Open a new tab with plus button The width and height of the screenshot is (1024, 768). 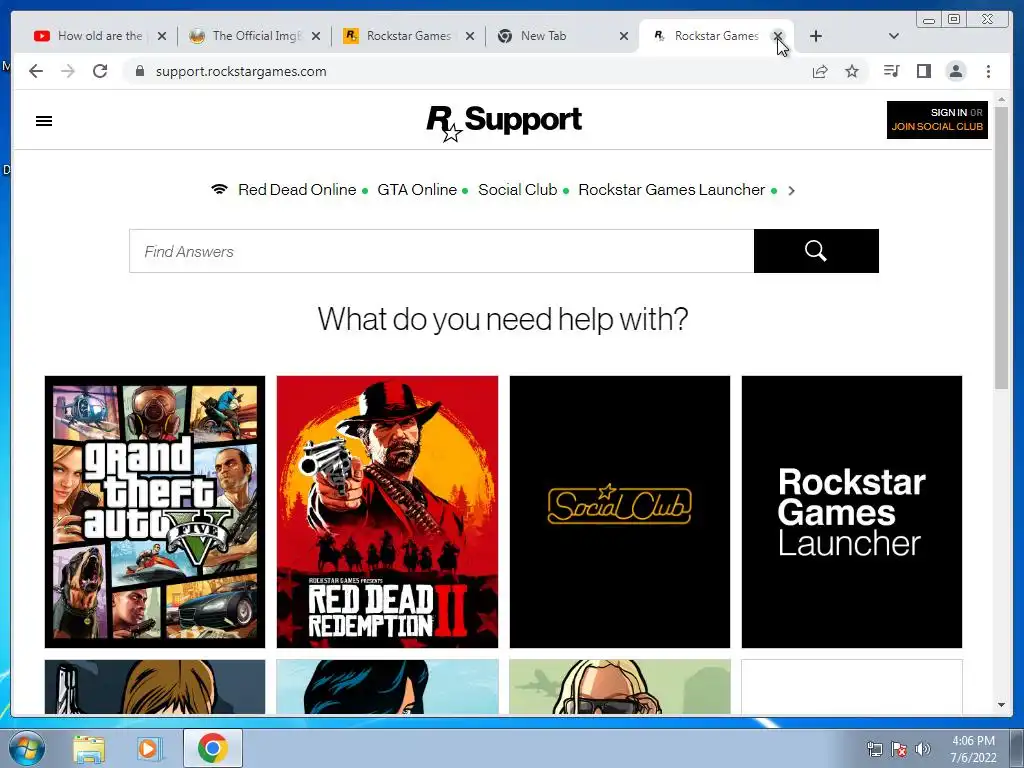click(x=816, y=36)
